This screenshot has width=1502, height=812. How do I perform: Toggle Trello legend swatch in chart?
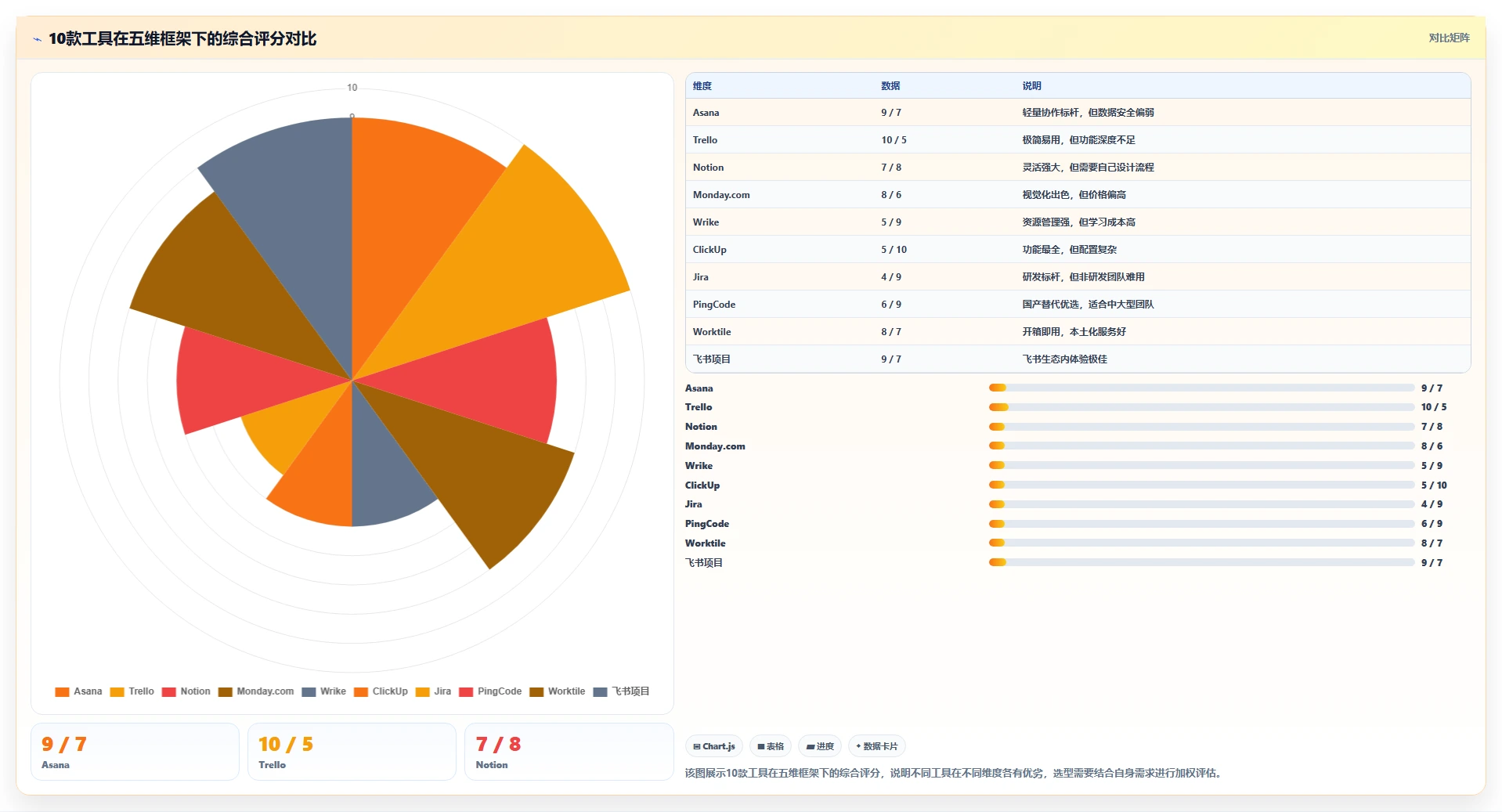coord(117,691)
